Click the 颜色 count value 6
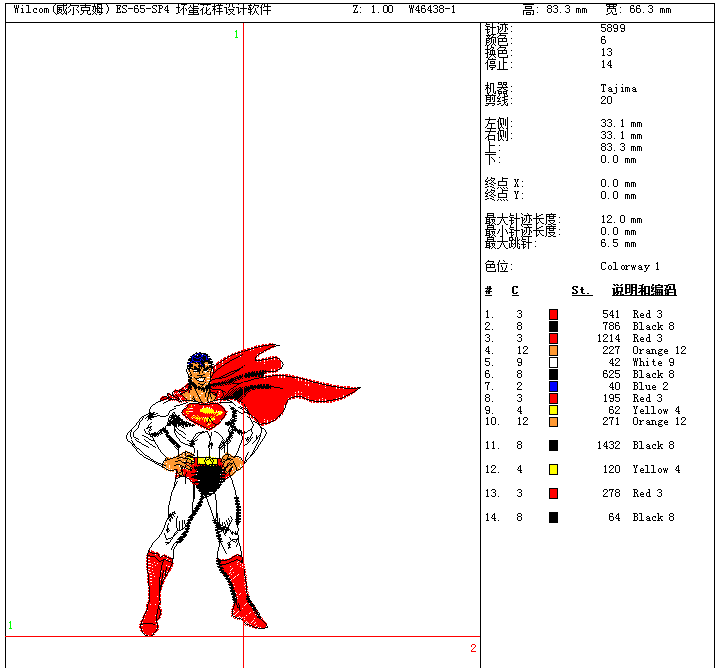717x668 pixels. click(x=603, y=40)
